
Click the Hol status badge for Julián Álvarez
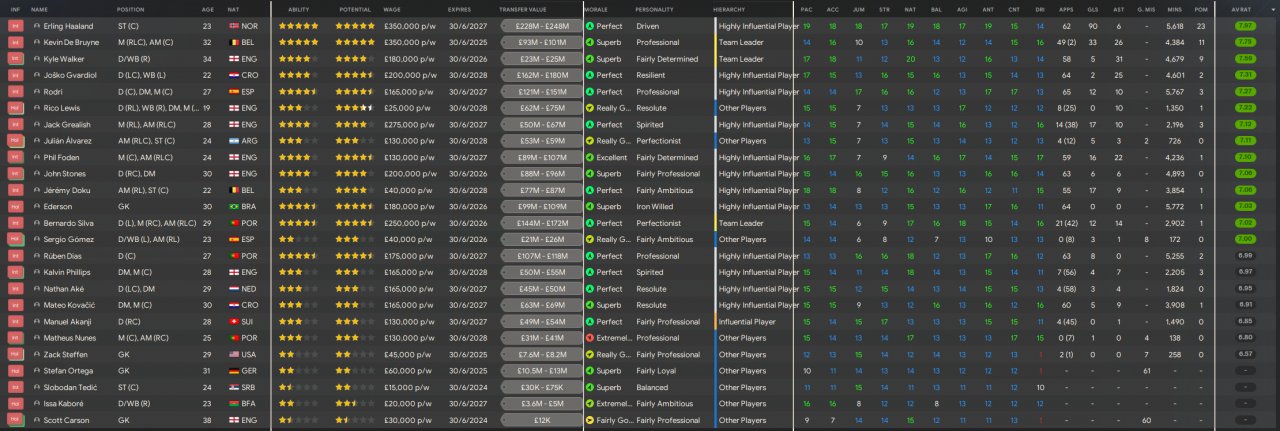pyautogui.click(x=15, y=141)
